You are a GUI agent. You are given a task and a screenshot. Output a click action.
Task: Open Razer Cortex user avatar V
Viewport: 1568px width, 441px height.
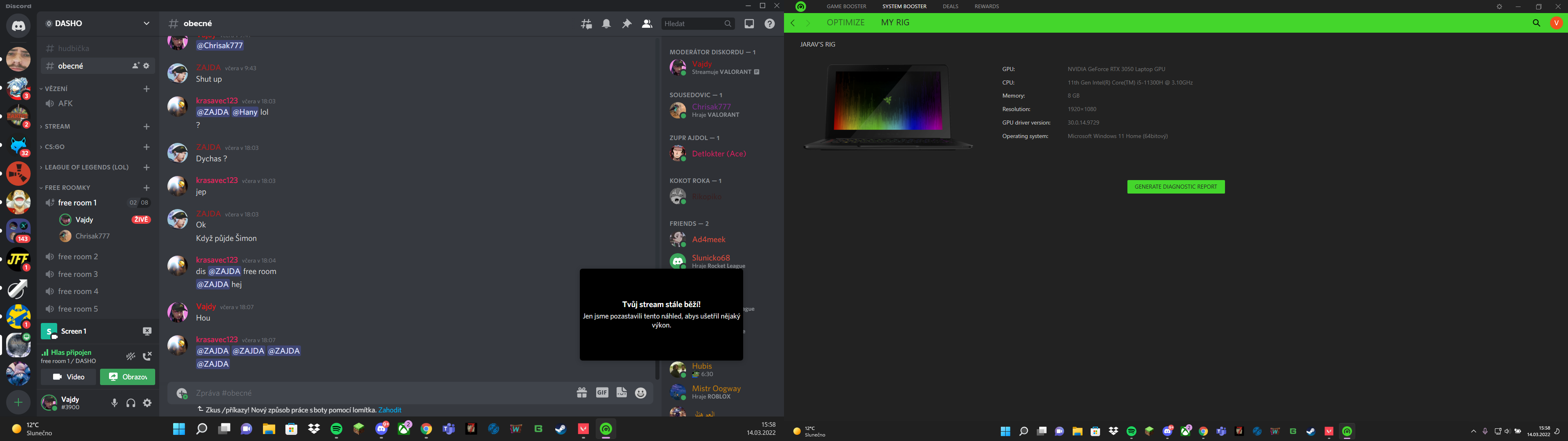pyautogui.click(x=1557, y=23)
